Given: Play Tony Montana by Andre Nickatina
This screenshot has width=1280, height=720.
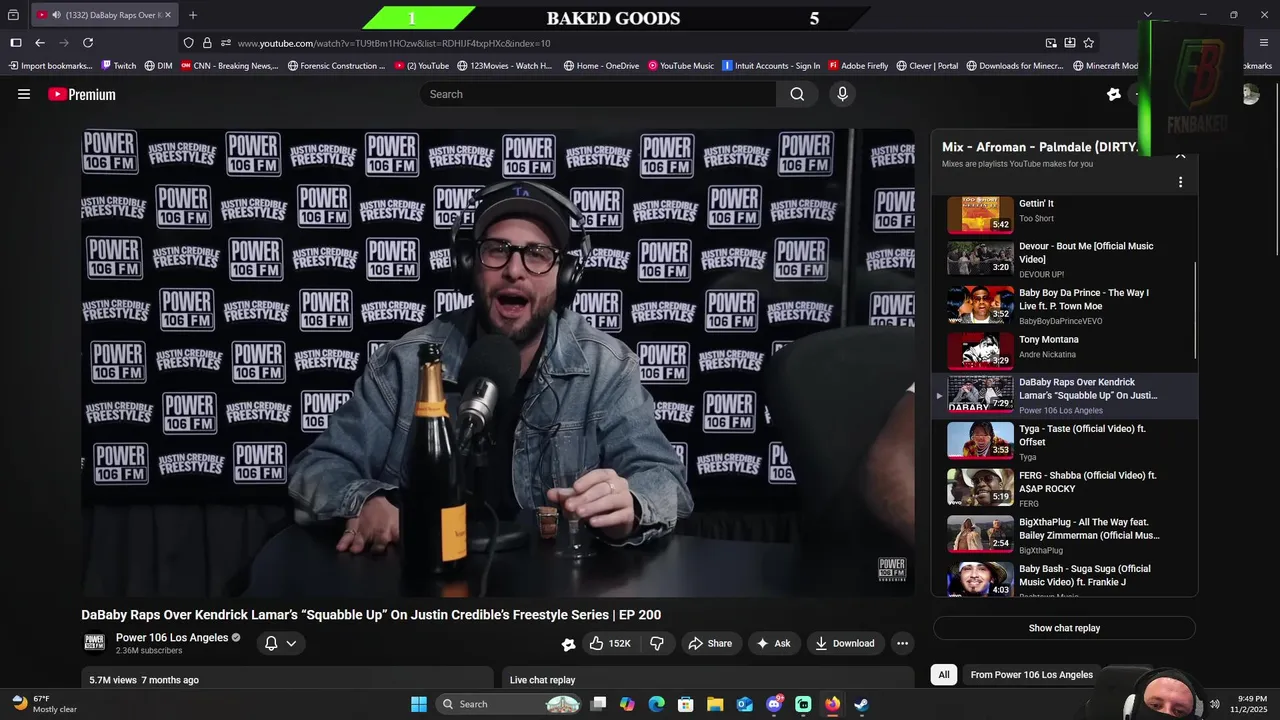Looking at the screenshot, I should pyautogui.click(x=1063, y=350).
